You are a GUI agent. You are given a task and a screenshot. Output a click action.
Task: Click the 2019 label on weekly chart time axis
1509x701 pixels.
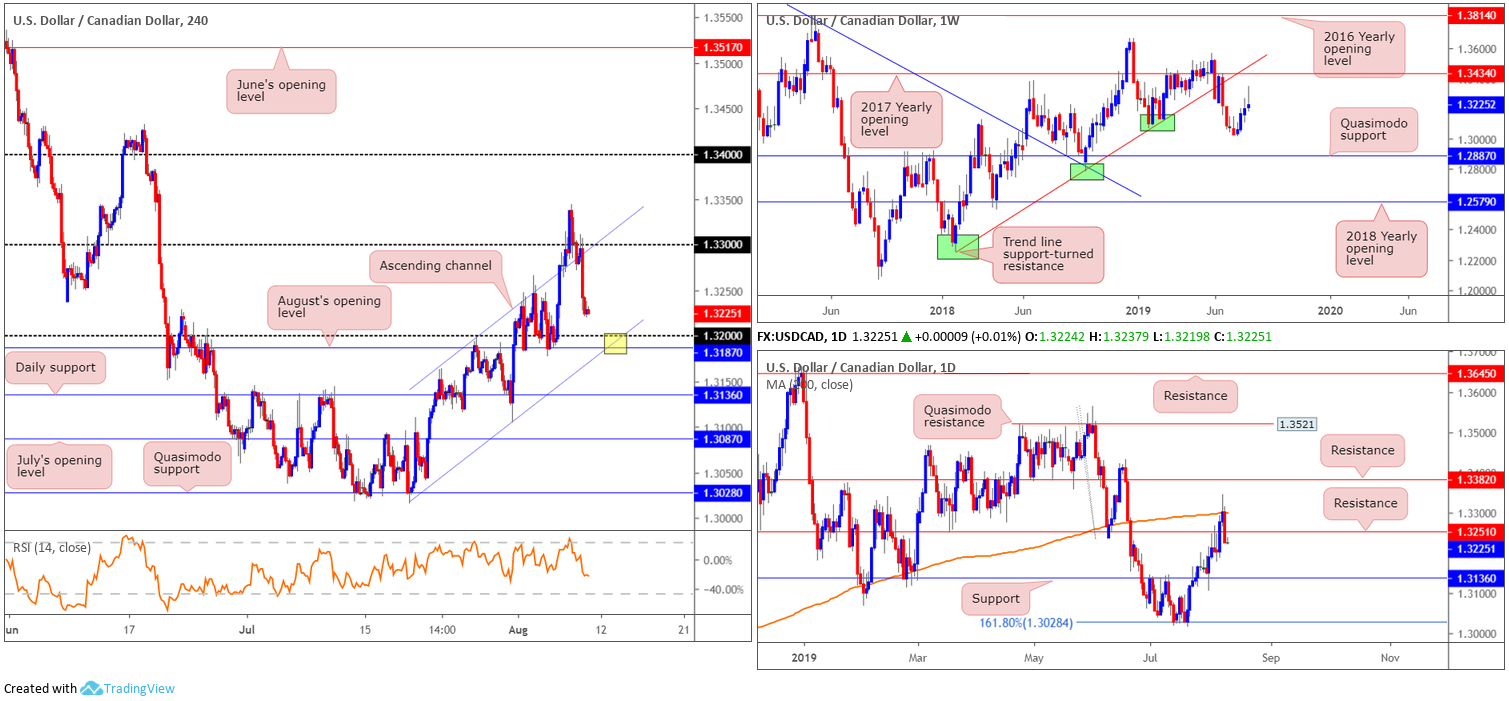point(1137,310)
